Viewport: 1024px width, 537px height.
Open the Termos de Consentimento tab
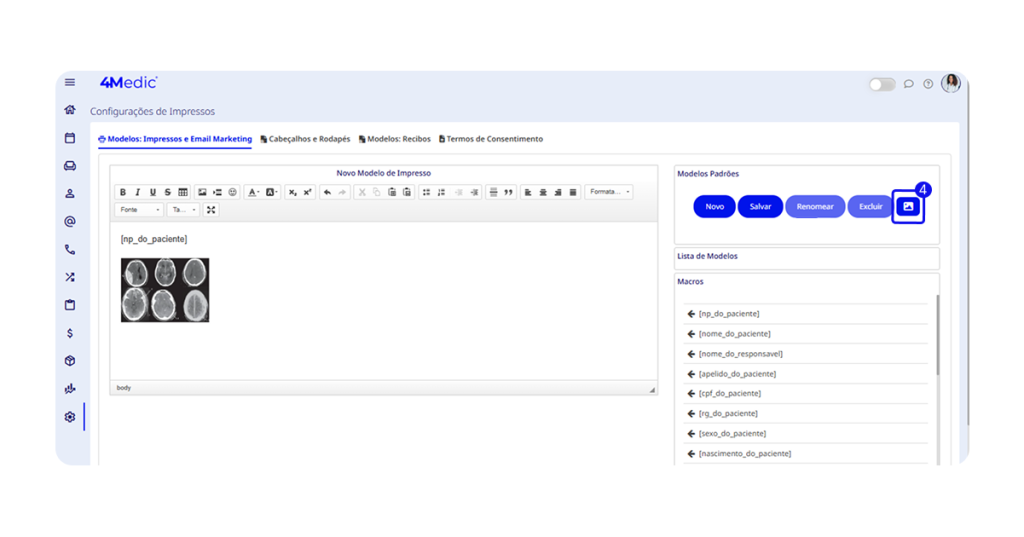tap(491, 139)
